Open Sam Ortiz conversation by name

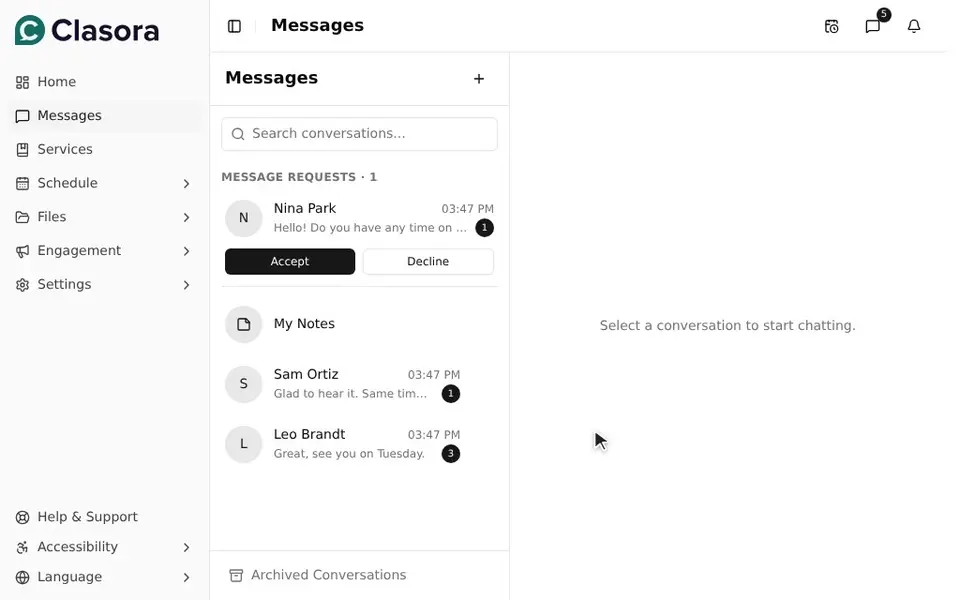[x=306, y=374]
